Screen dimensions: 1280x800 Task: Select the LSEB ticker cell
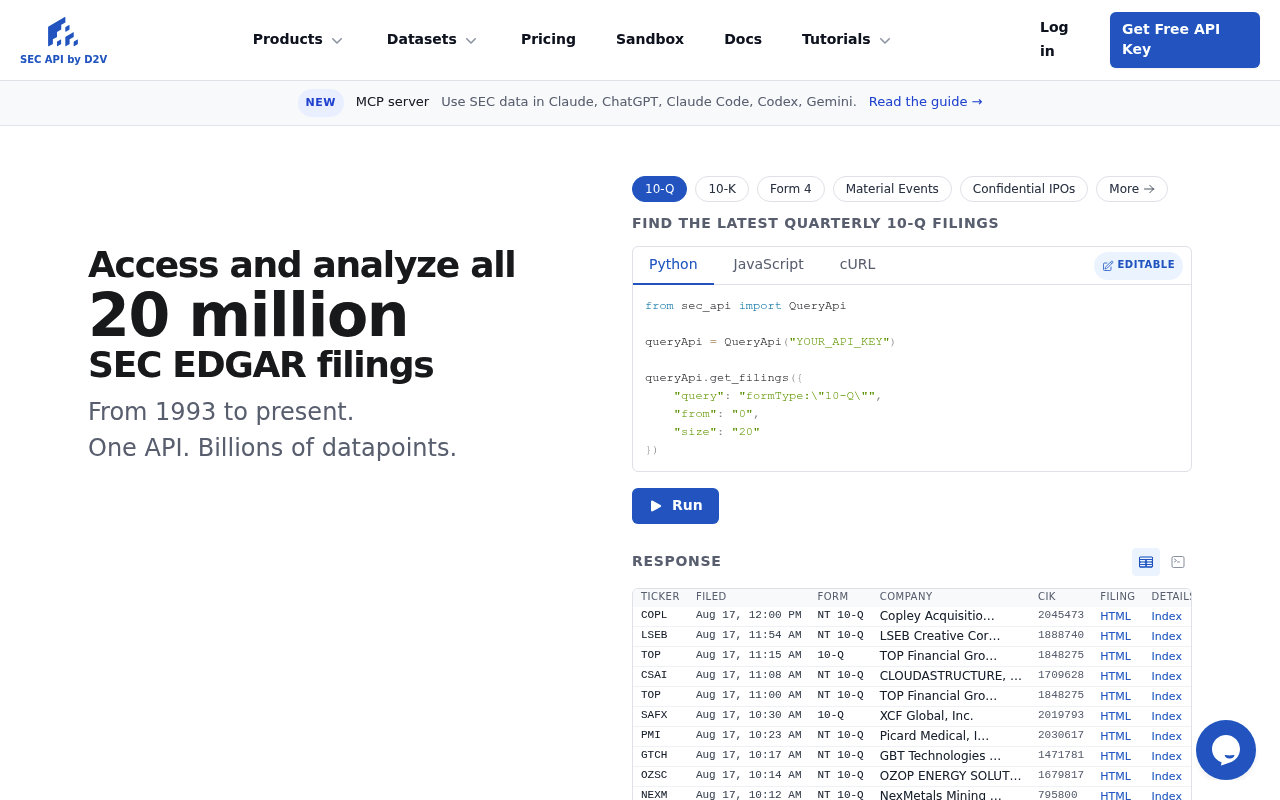click(x=654, y=636)
